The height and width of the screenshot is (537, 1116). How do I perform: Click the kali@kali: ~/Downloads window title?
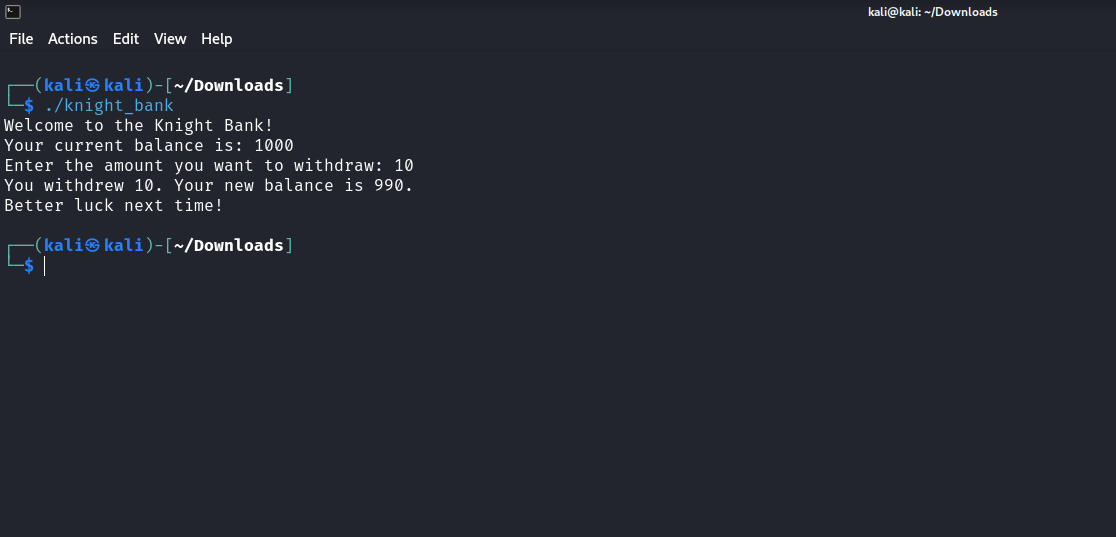[932, 12]
